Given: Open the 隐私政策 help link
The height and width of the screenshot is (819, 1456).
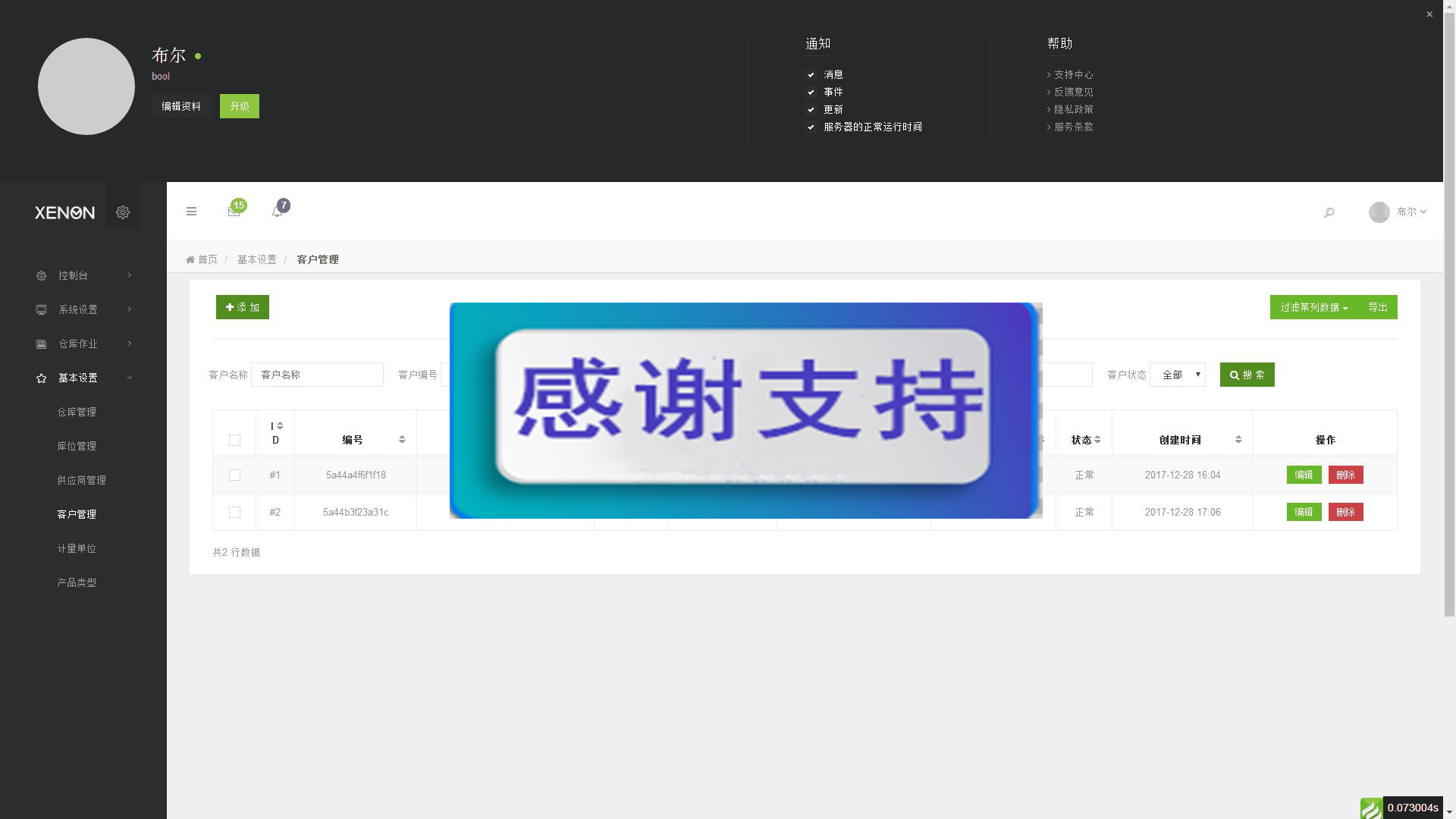Looking at the screenshot, I should pyautogui.click(x=1073, y=109).
